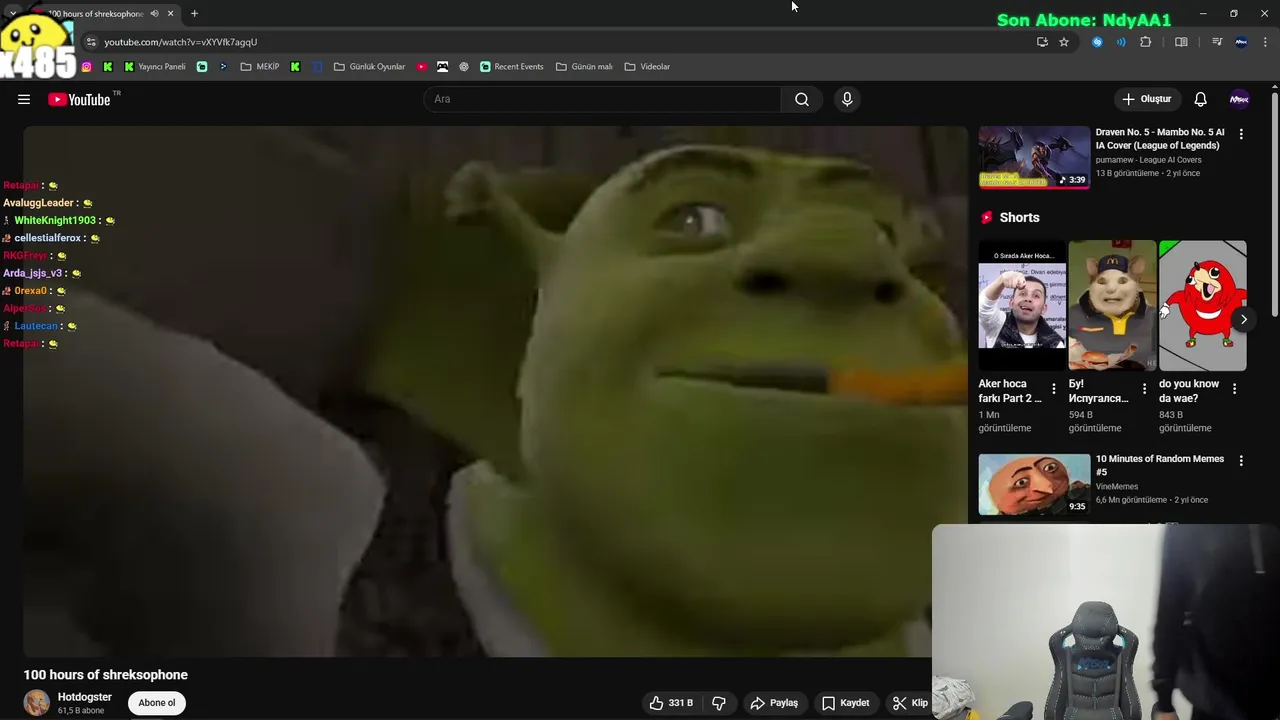
Task: Start voice search with microphone icon
Action: click(847, 99)
